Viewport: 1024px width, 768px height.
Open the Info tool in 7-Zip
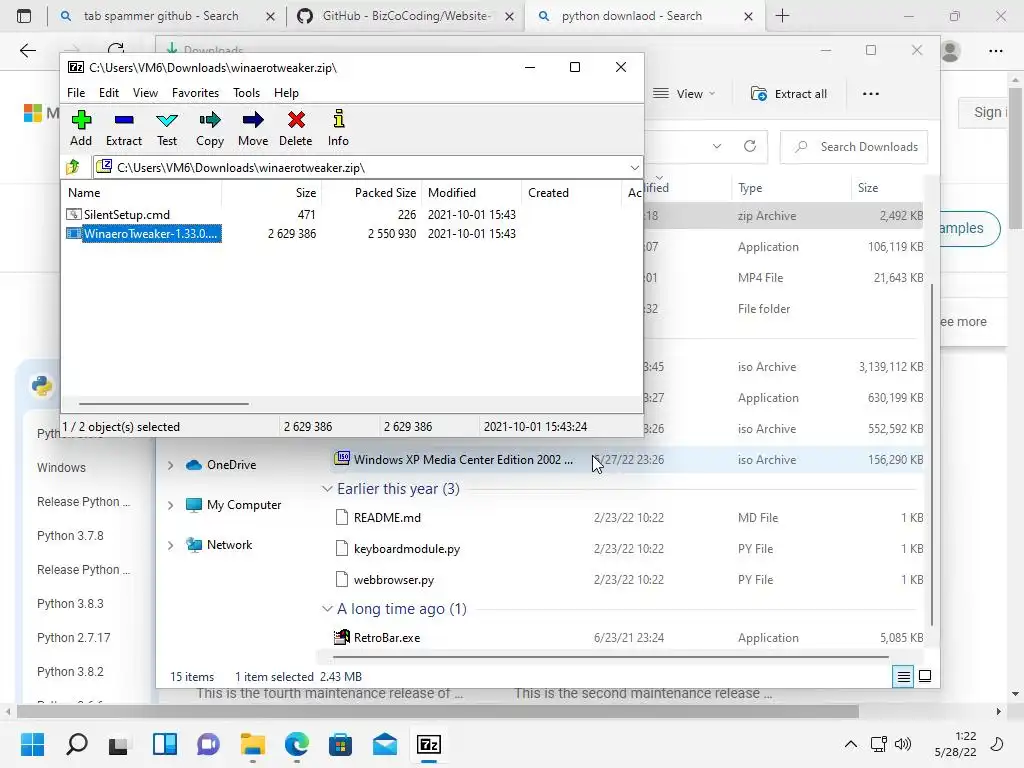pyautogui.click(x=338, y=128)
